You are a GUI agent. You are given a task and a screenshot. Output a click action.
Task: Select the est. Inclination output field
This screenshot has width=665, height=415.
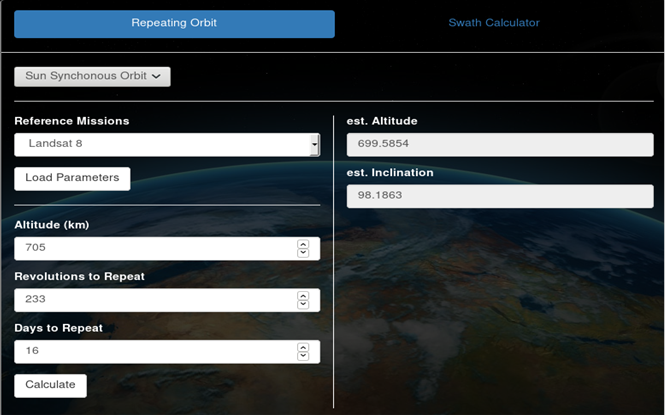pyautogui.click(x=500, y=196)
